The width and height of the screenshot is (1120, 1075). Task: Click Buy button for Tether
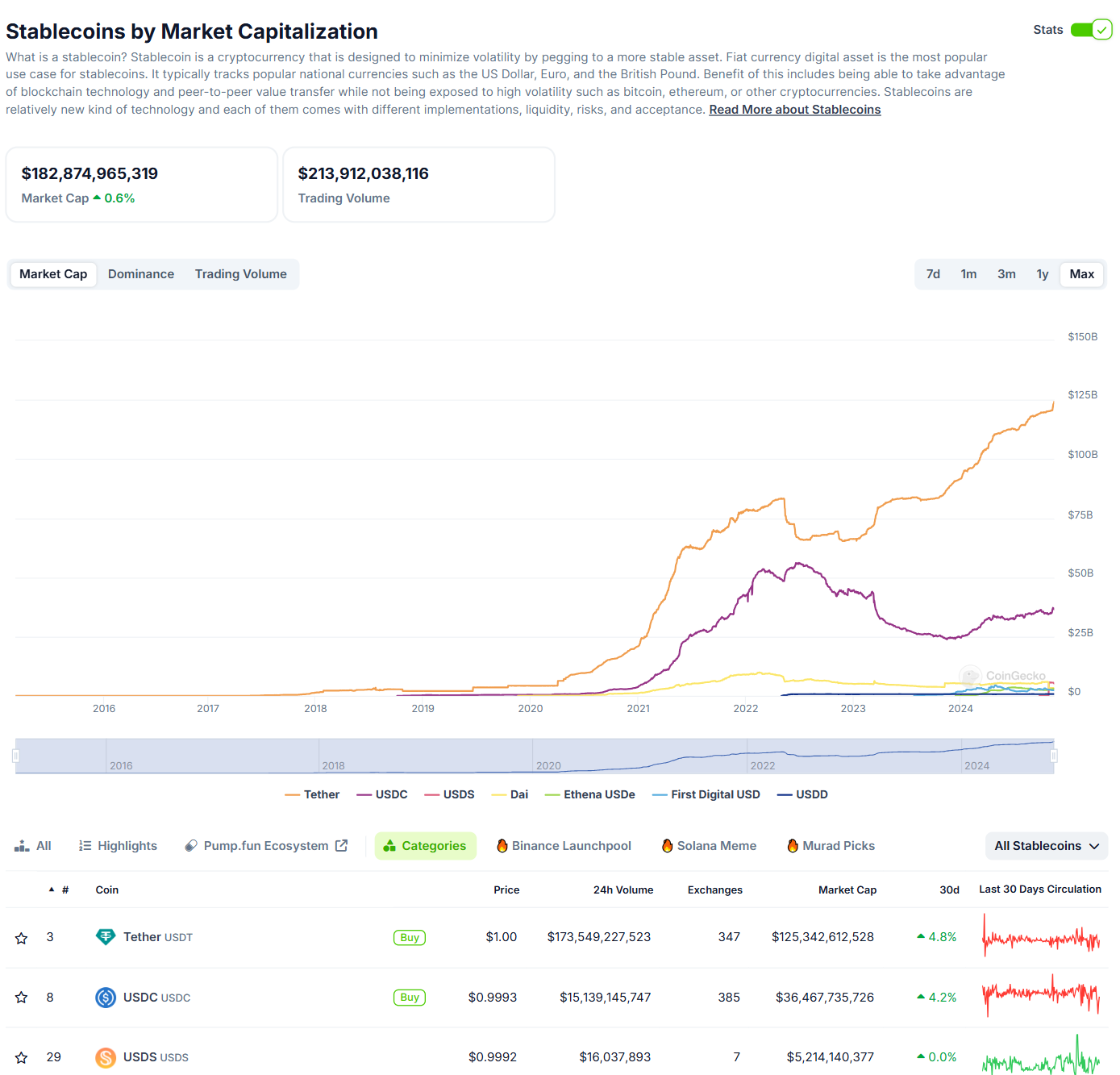(410, 938)
